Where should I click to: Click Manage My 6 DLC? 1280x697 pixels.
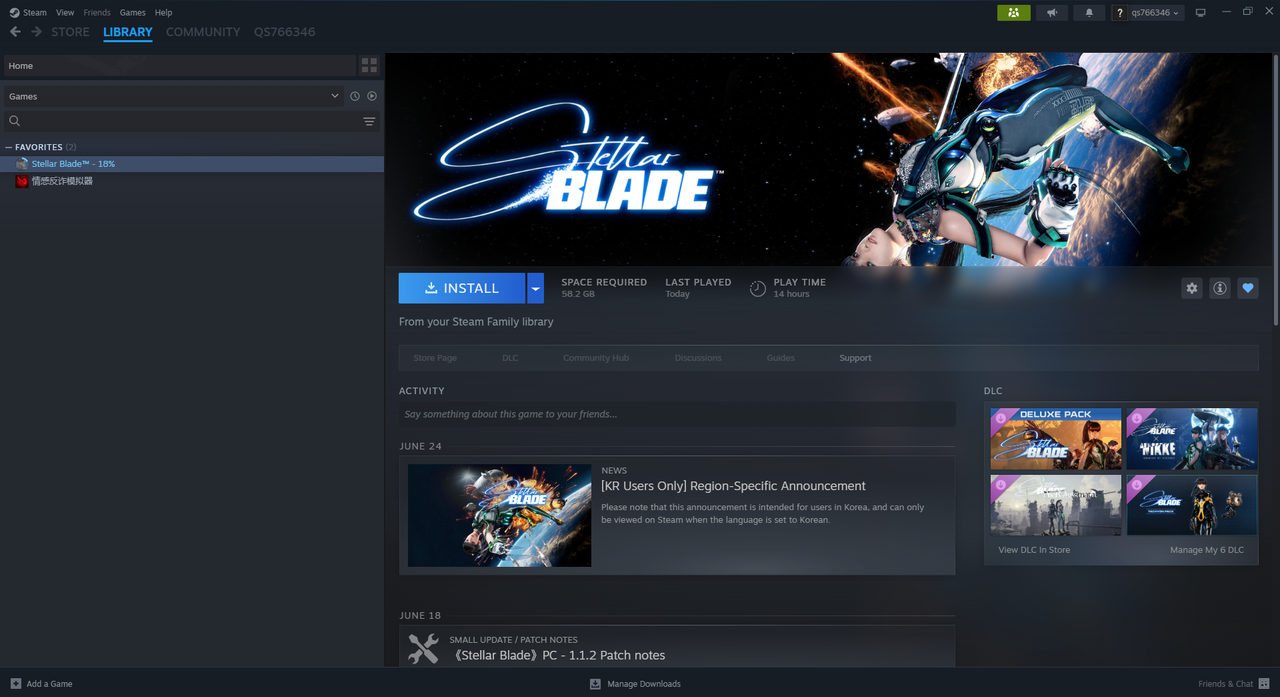tap(1207, 550)
